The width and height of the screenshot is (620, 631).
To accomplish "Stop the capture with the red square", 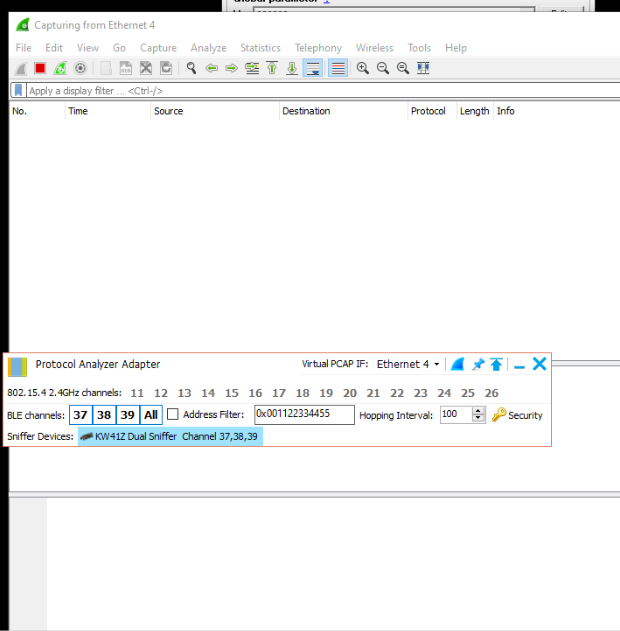I will [40, 68].
